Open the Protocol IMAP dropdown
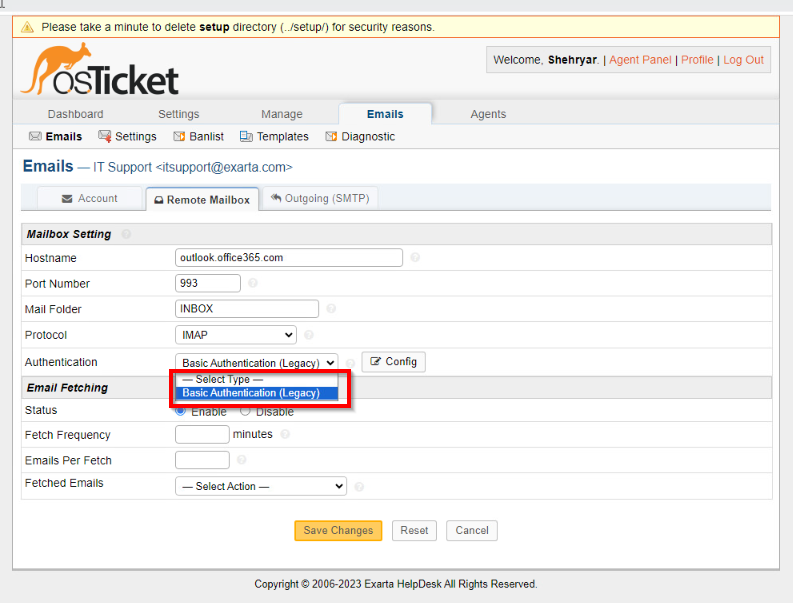The height and width of the screenshot is (603, 793). tap(236, 335)
